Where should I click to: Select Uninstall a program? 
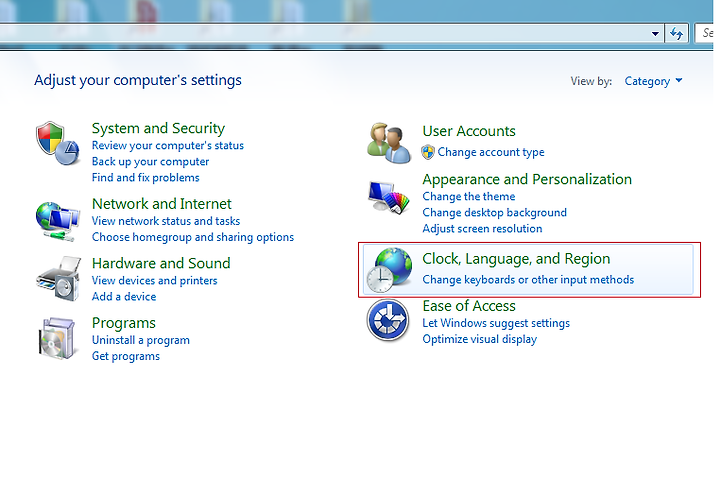(x=141, y=340)
